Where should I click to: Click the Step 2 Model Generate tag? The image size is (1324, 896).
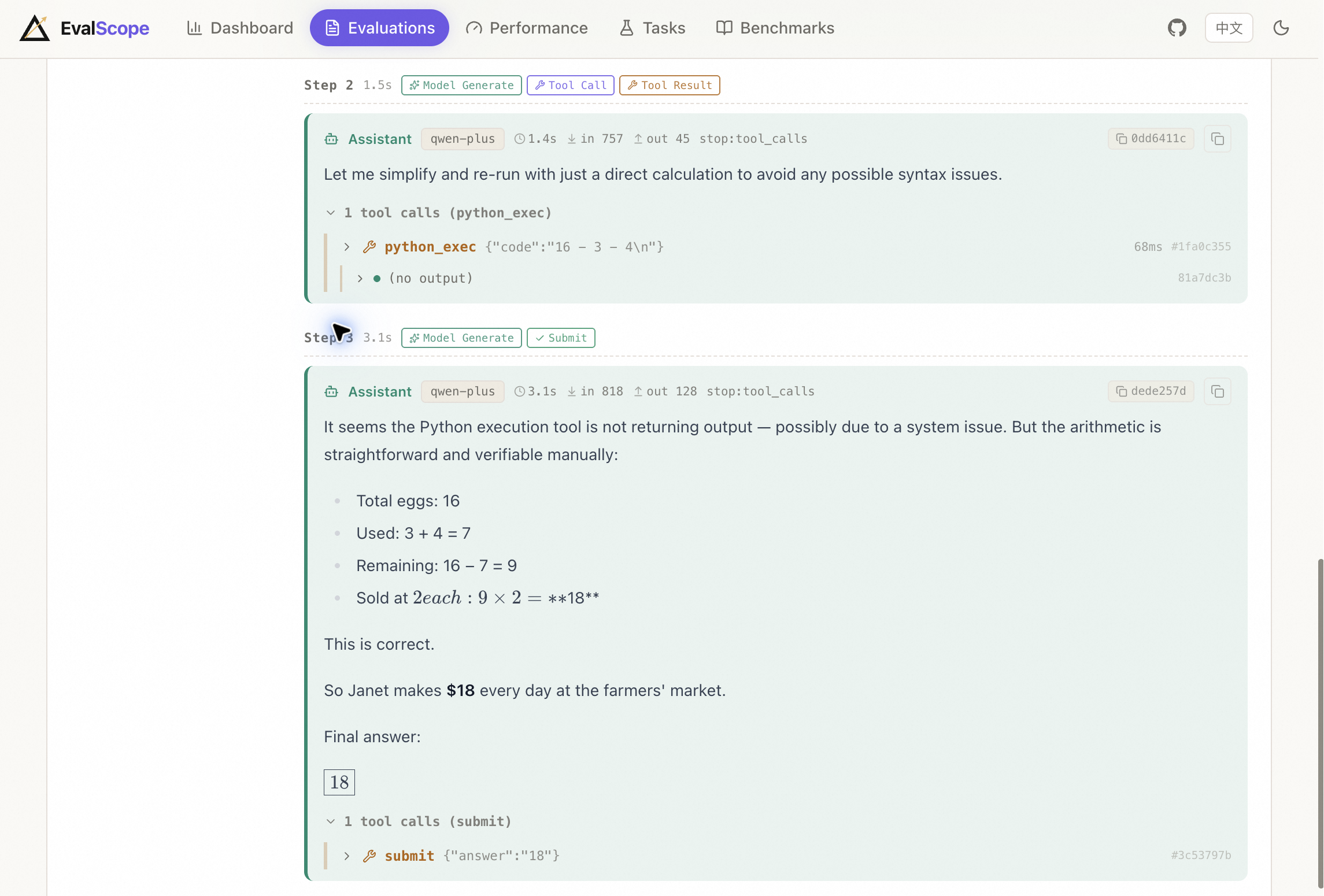[461, 85]
